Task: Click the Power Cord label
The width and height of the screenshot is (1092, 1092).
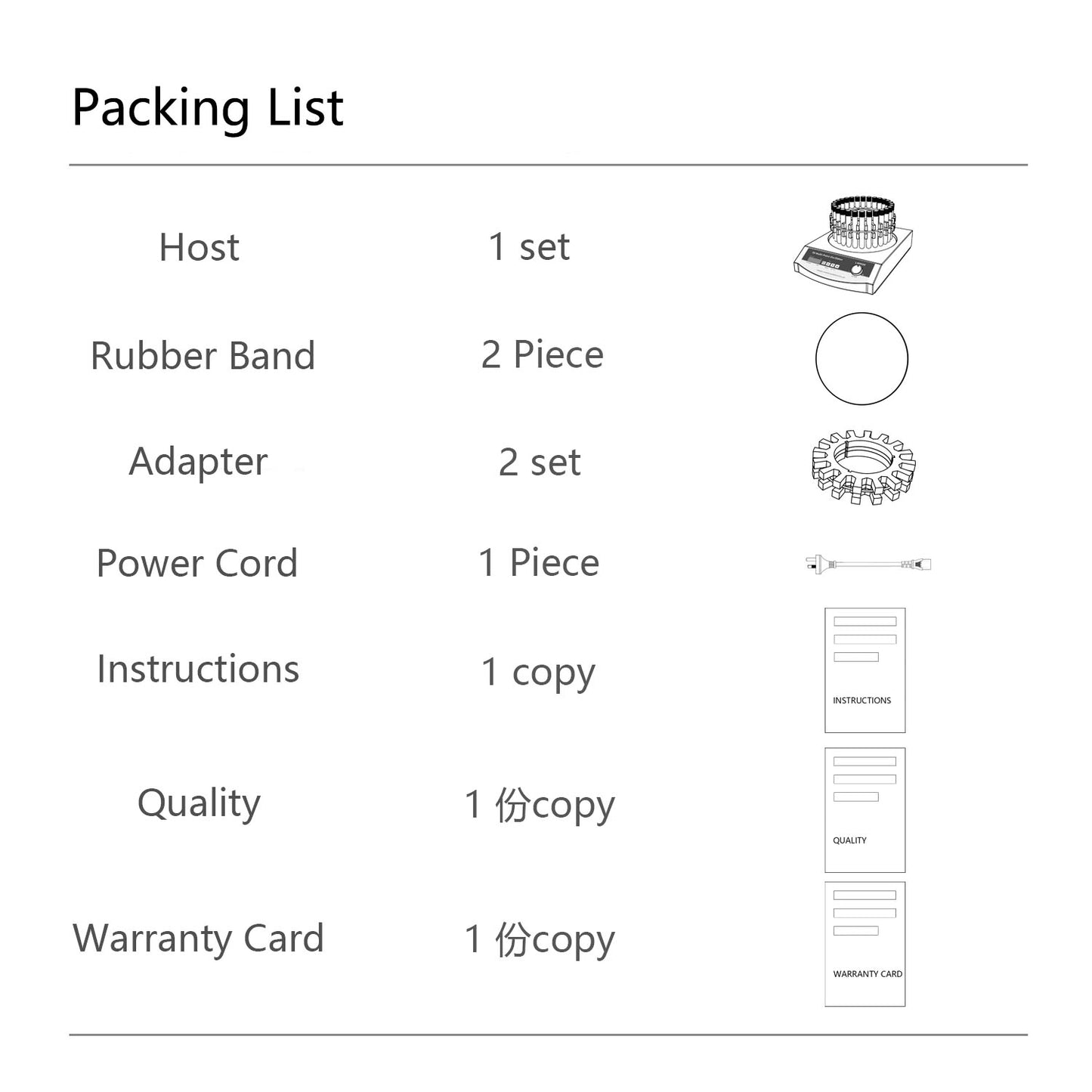Action: point(197,563)
